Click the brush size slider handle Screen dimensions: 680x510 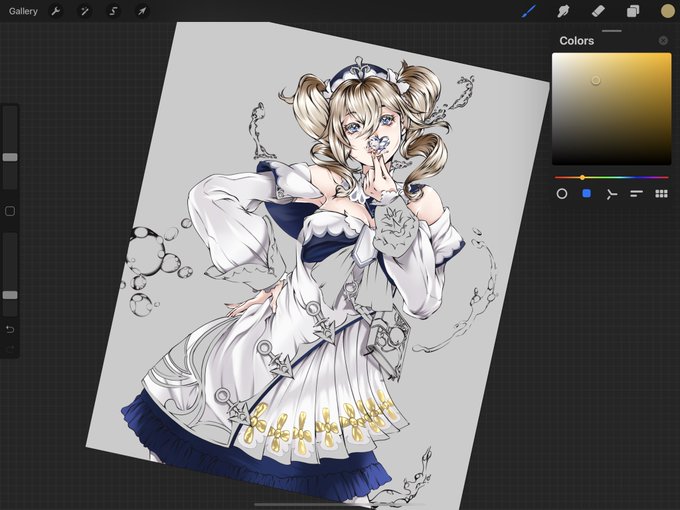(x=10, y=157)
